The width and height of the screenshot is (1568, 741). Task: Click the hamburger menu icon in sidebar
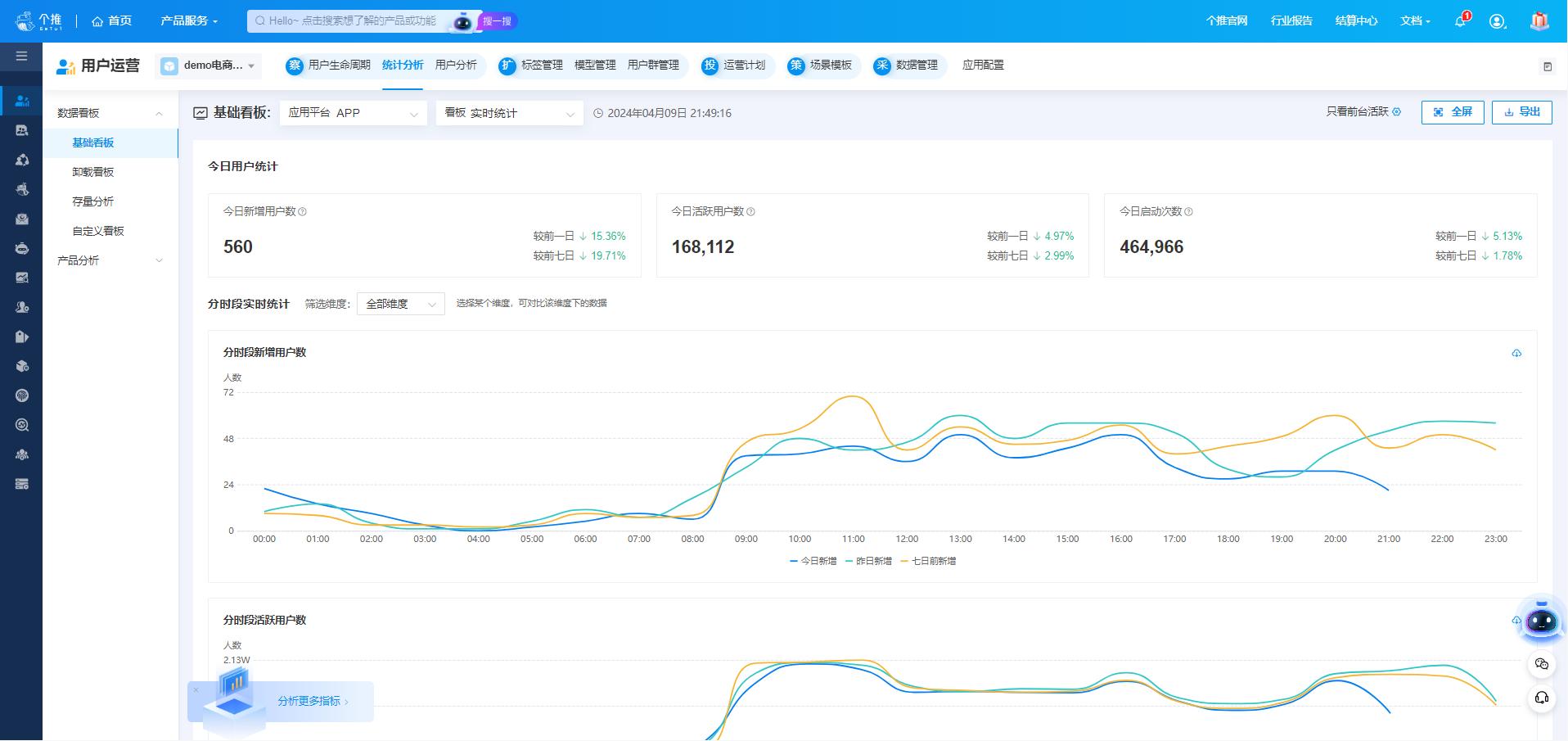tap(21, 56)
